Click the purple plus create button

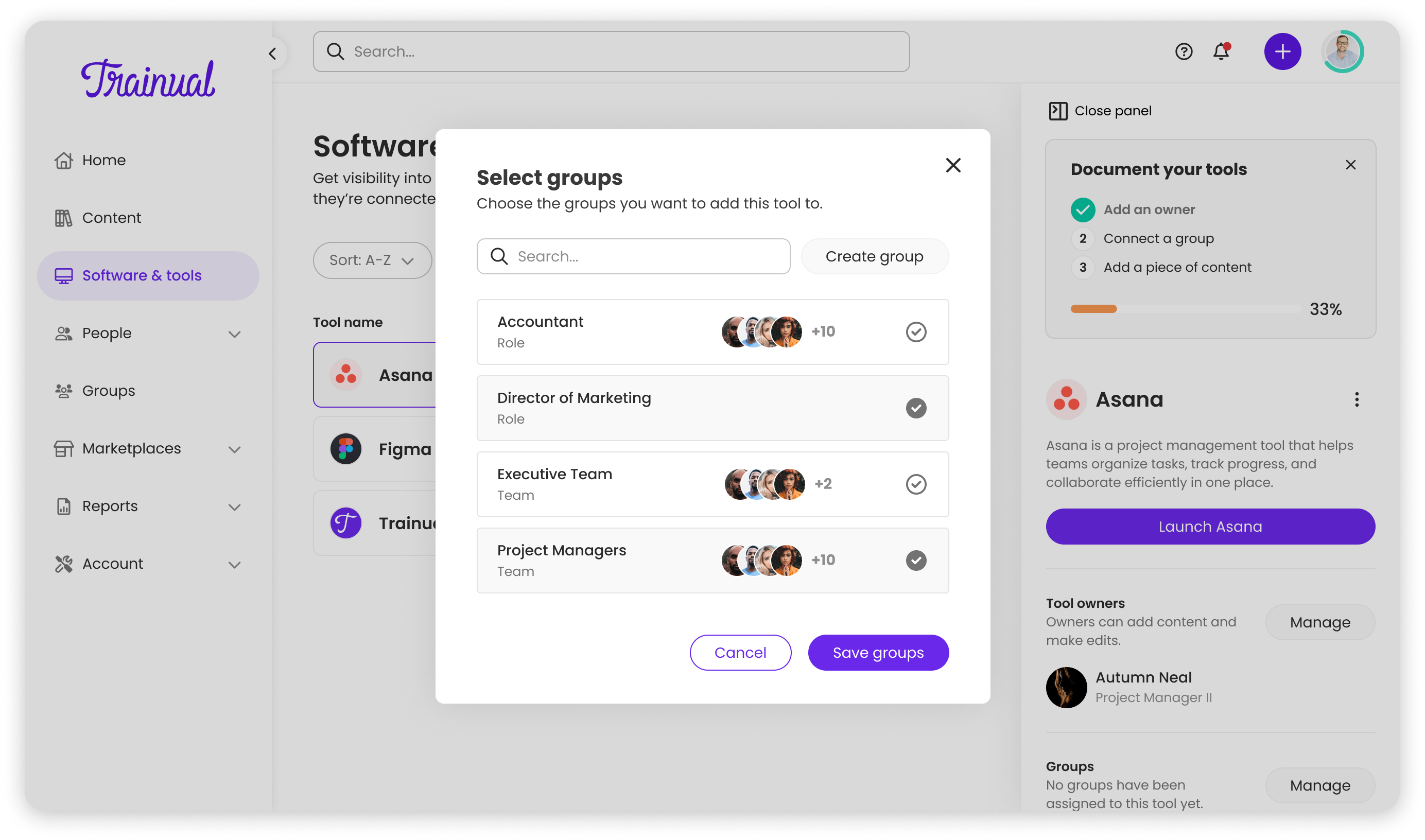1282,51
